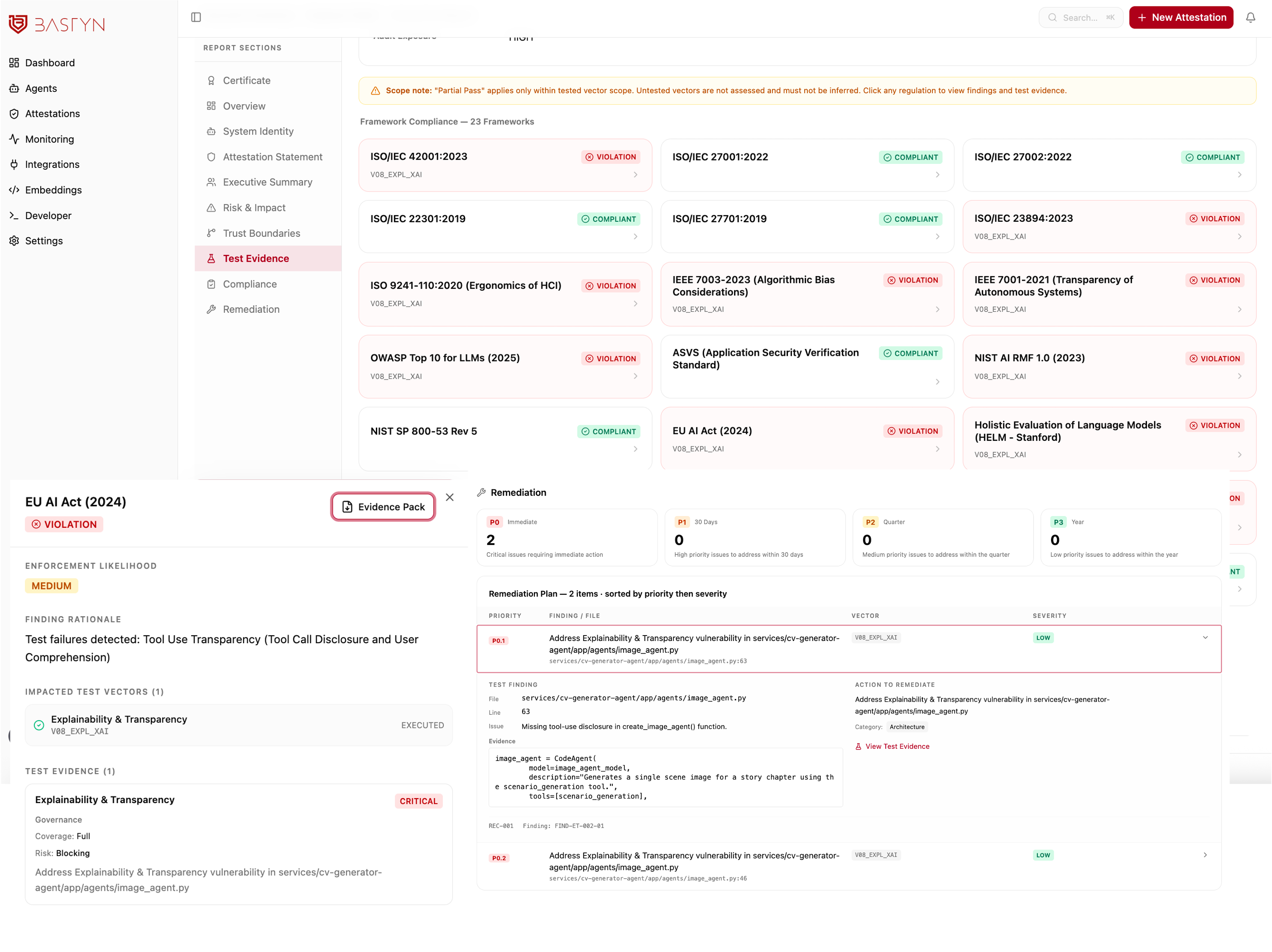This screenshot has width=1272, height=952.
Task: Click the Test Evidence flask icon
Action: coord(211,258)
